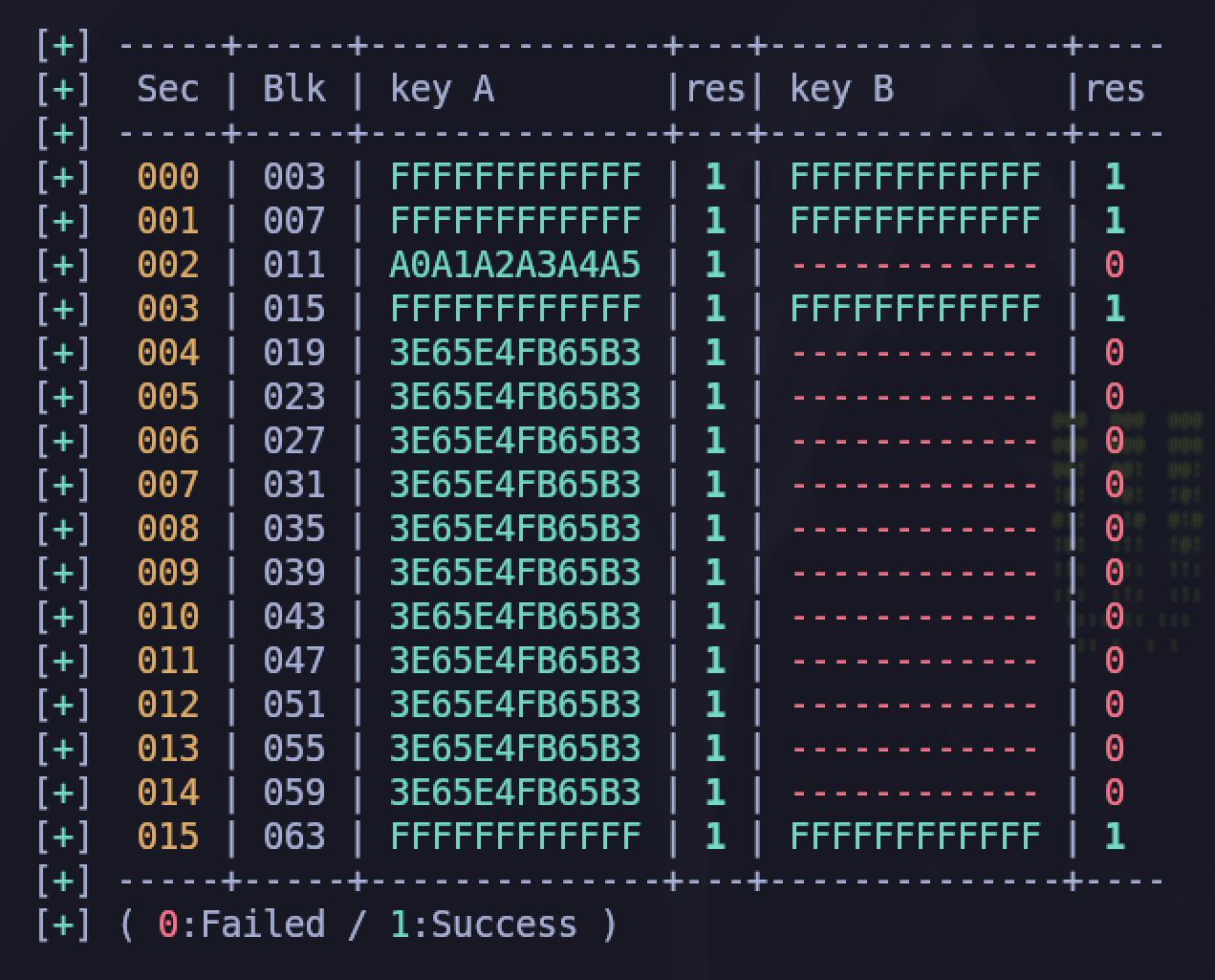Click the Blk column header

(x=293, y=89)
